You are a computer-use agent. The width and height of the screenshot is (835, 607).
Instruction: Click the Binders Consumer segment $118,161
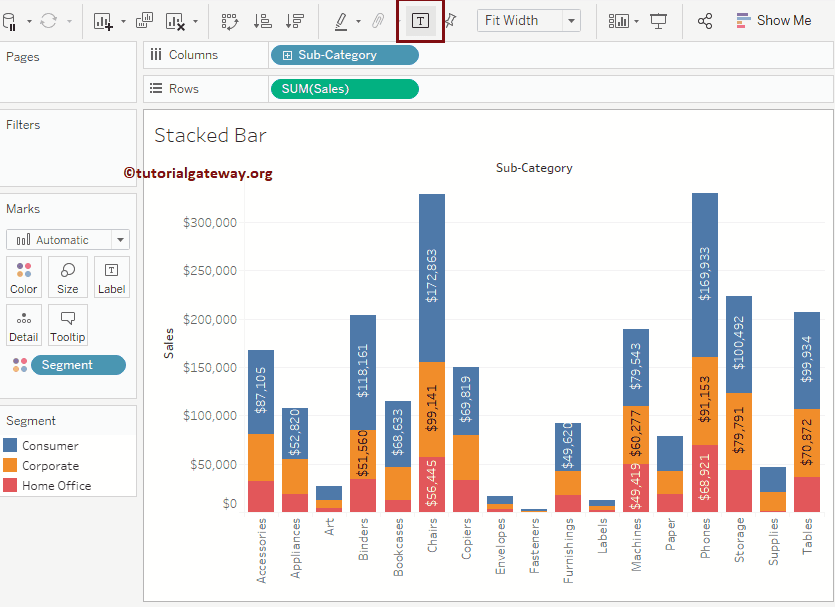363,372
